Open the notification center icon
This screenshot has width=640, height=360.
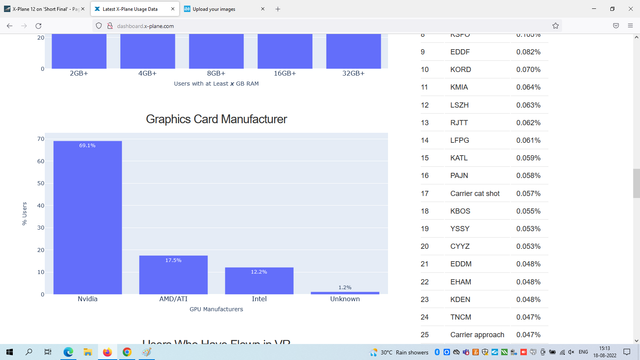tap(627, 352)
